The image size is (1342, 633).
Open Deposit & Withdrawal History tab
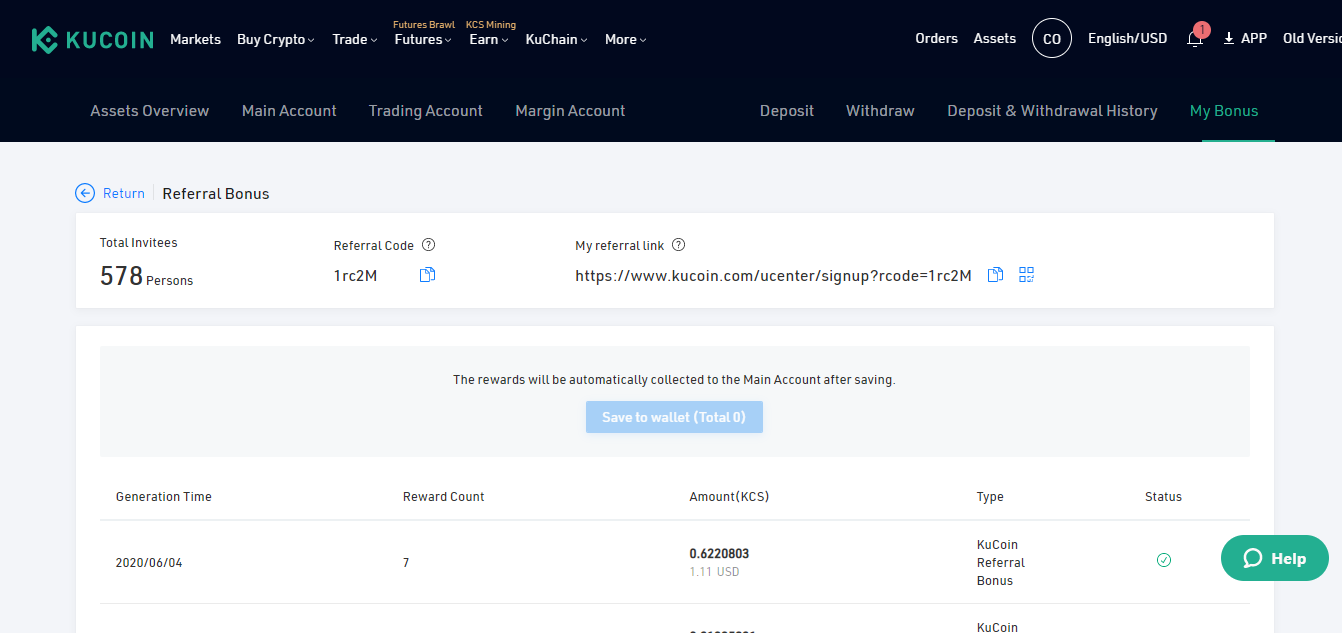1052,111
